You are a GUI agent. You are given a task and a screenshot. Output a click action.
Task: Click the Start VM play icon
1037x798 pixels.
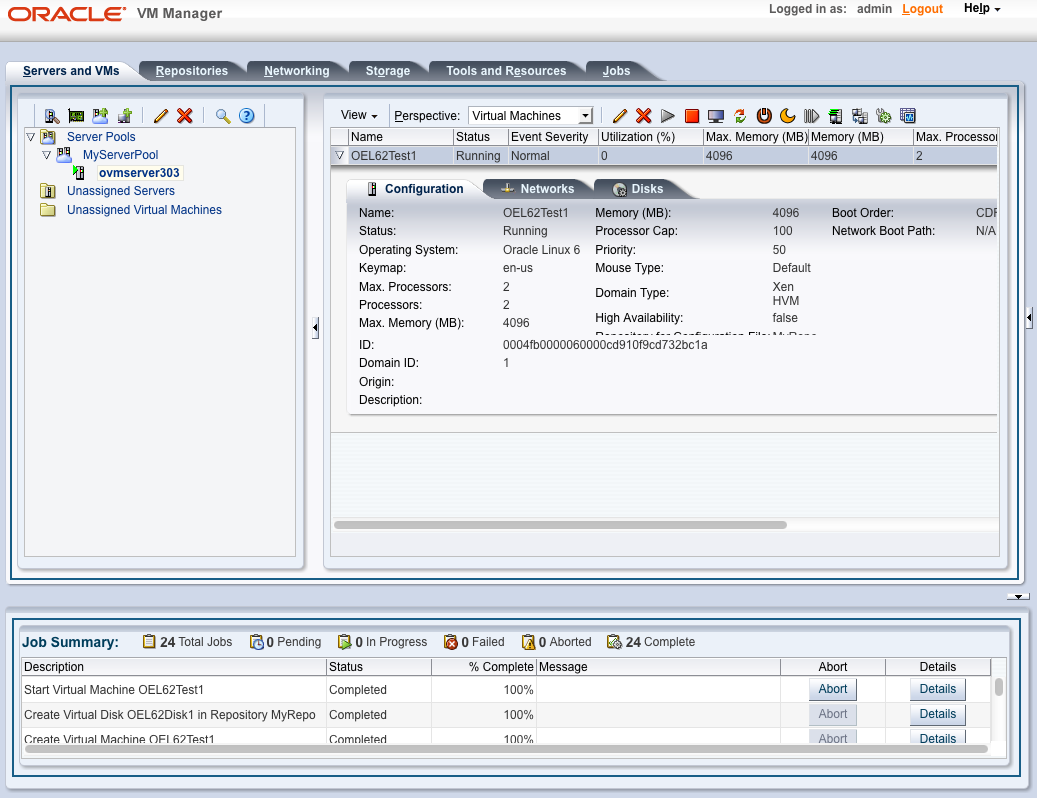click(x=668, y=116)
